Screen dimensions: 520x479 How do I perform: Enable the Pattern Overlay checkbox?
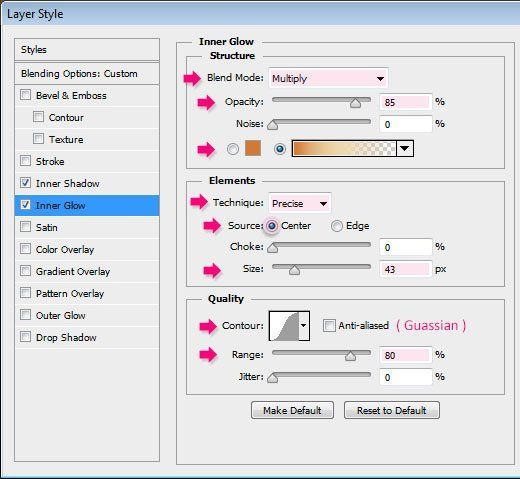[26, 293]
